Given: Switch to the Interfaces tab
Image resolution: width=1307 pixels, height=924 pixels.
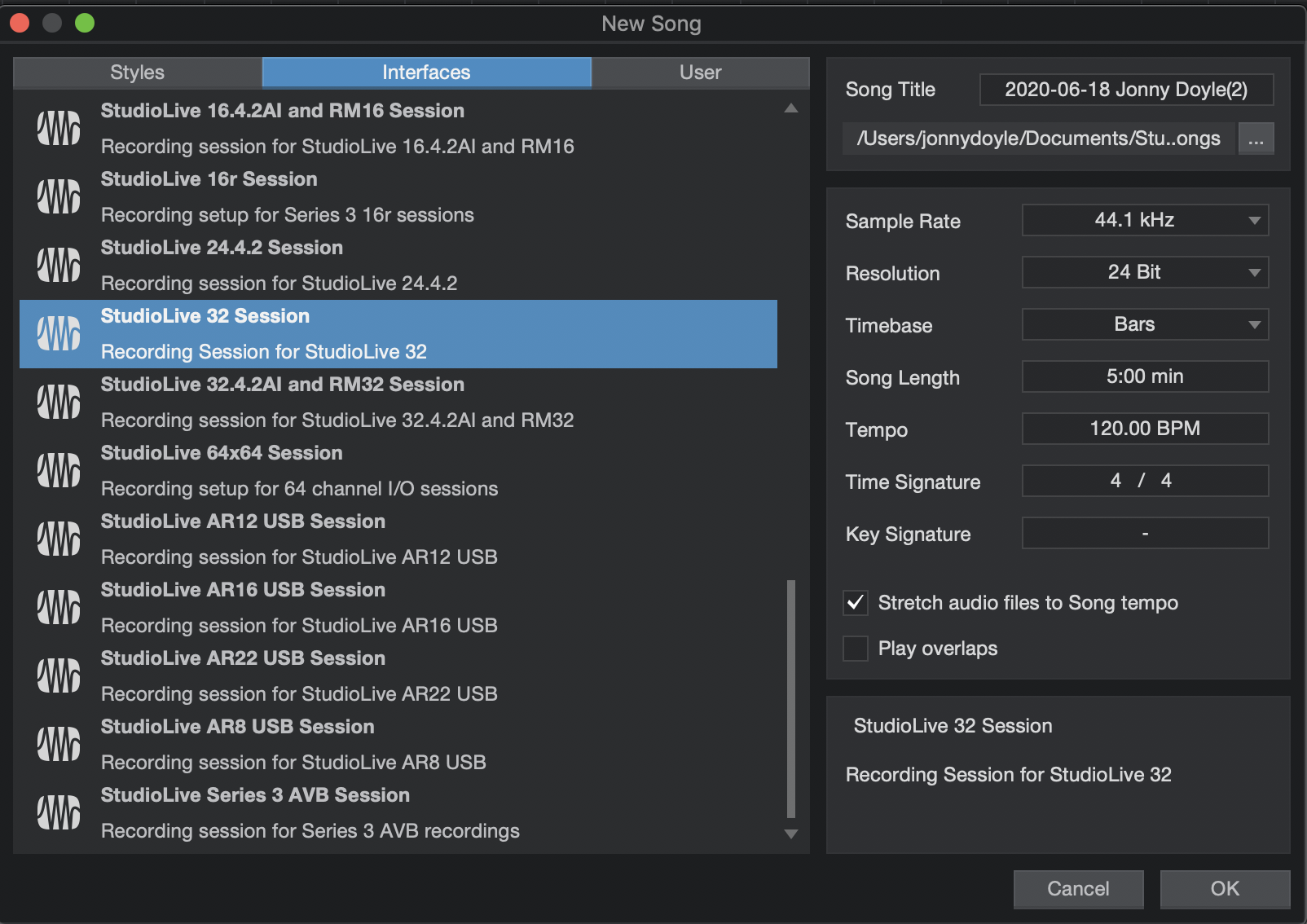Looking at the screenshot, I should 426,73.
